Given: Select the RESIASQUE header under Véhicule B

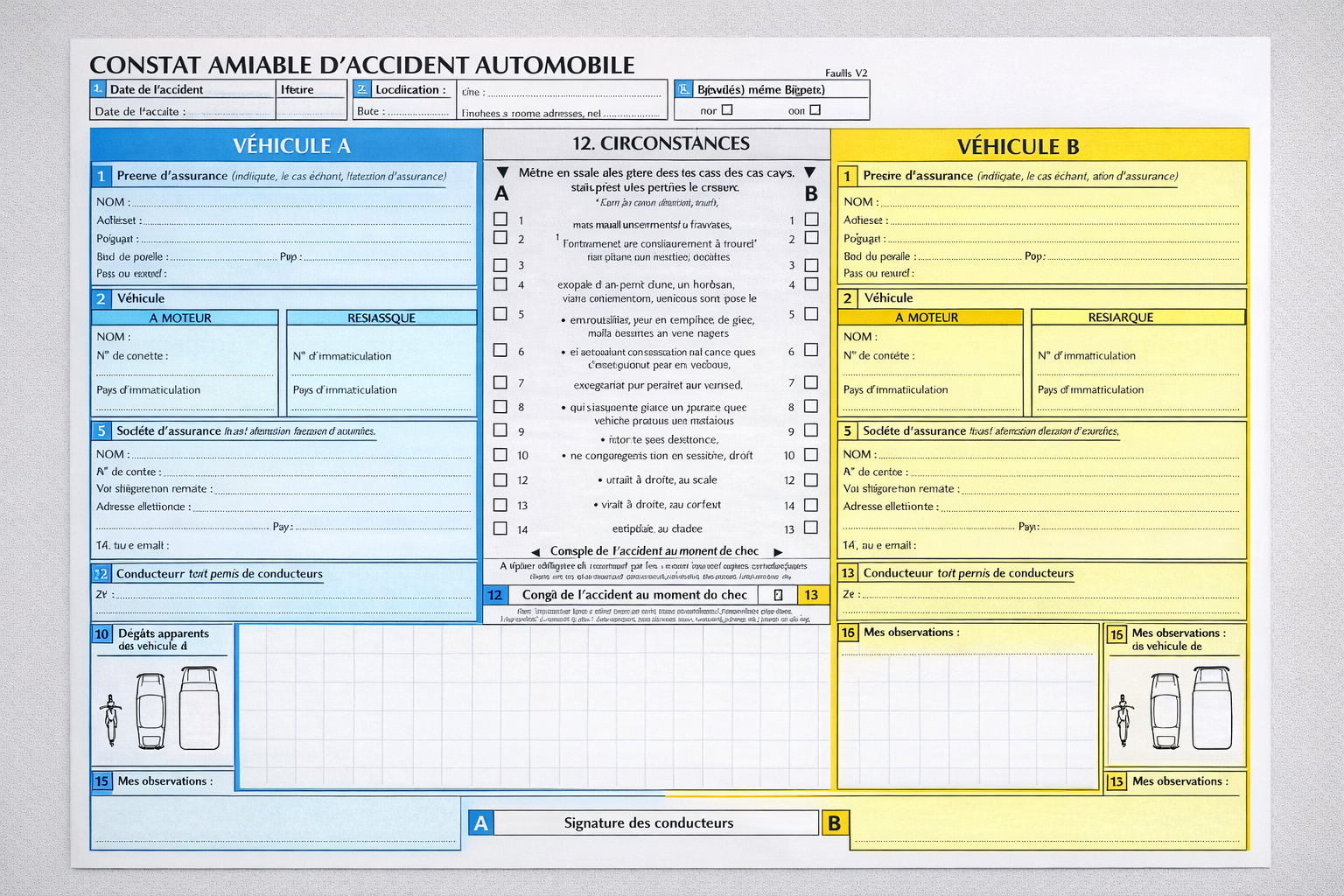Looking at the screenshot, I should pos(1120,317).
